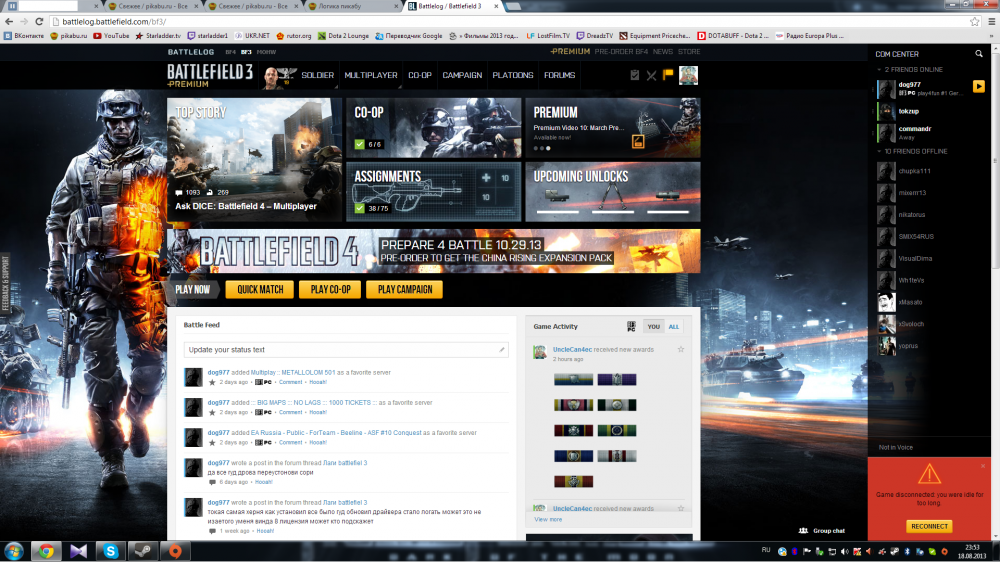Comment on the BIG MAPS NO LAGS post
1000x563 pixels.
tap(290, 413)
